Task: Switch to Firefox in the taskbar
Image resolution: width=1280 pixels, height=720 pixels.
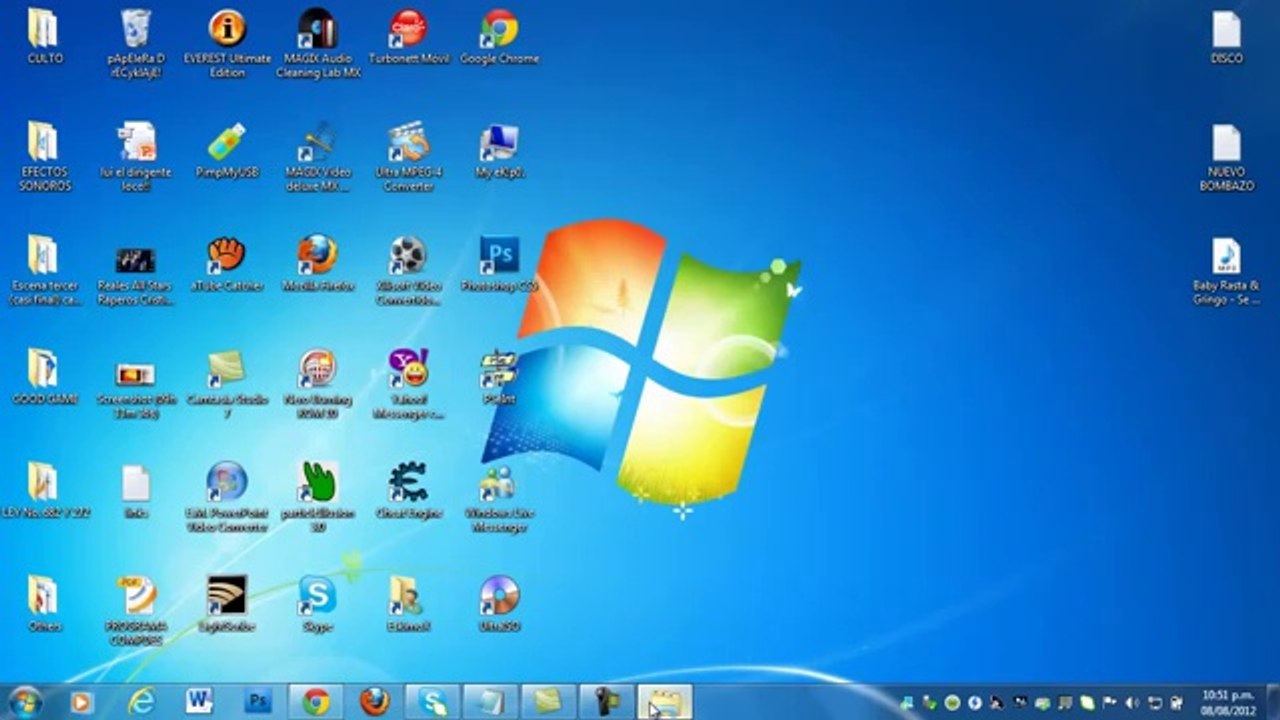Action: coord(374,702)
